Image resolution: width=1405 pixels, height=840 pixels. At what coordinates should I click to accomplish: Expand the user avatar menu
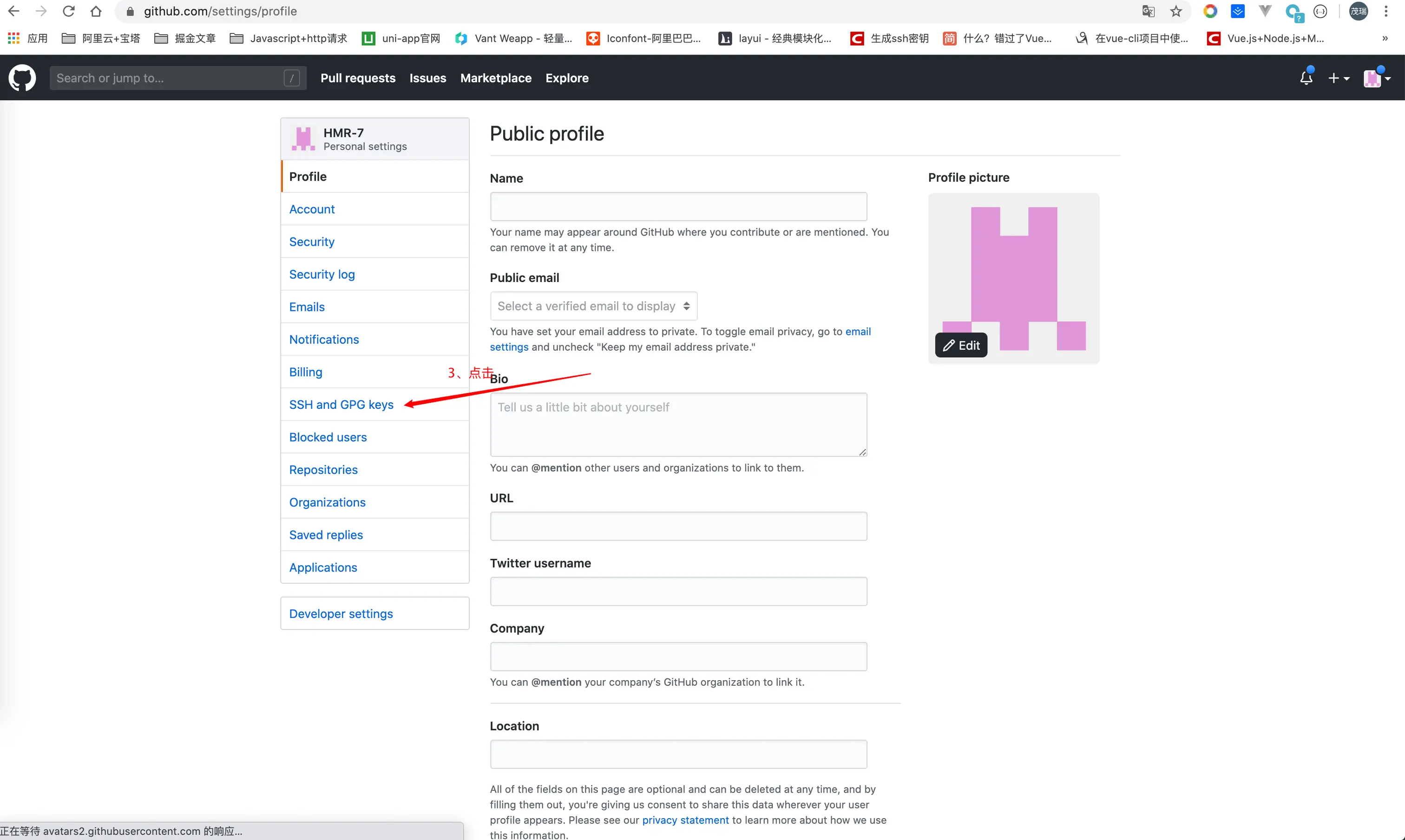click(x=1377, y=78)
